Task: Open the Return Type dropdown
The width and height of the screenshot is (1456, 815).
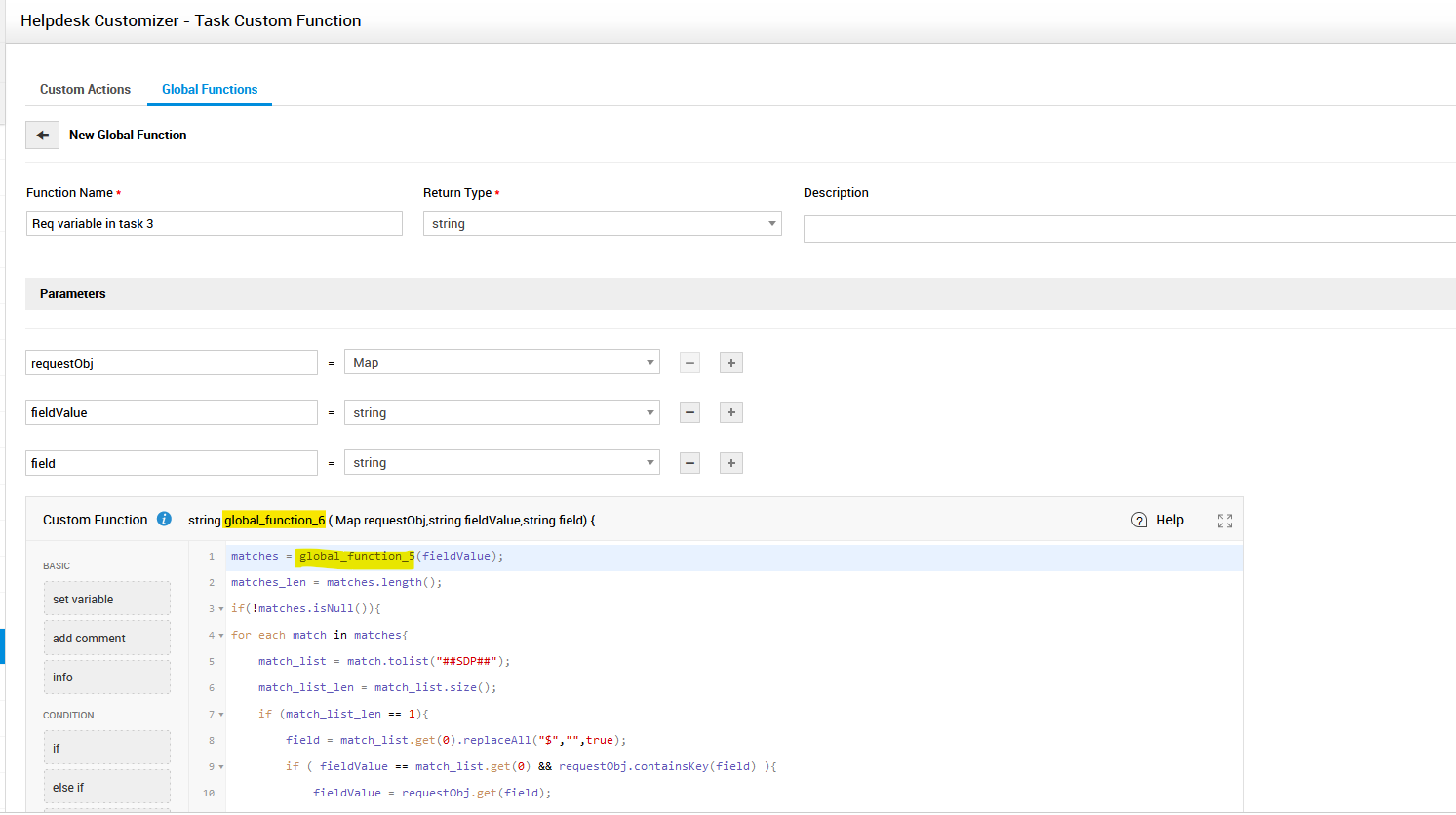Action: tap(602, 224)
